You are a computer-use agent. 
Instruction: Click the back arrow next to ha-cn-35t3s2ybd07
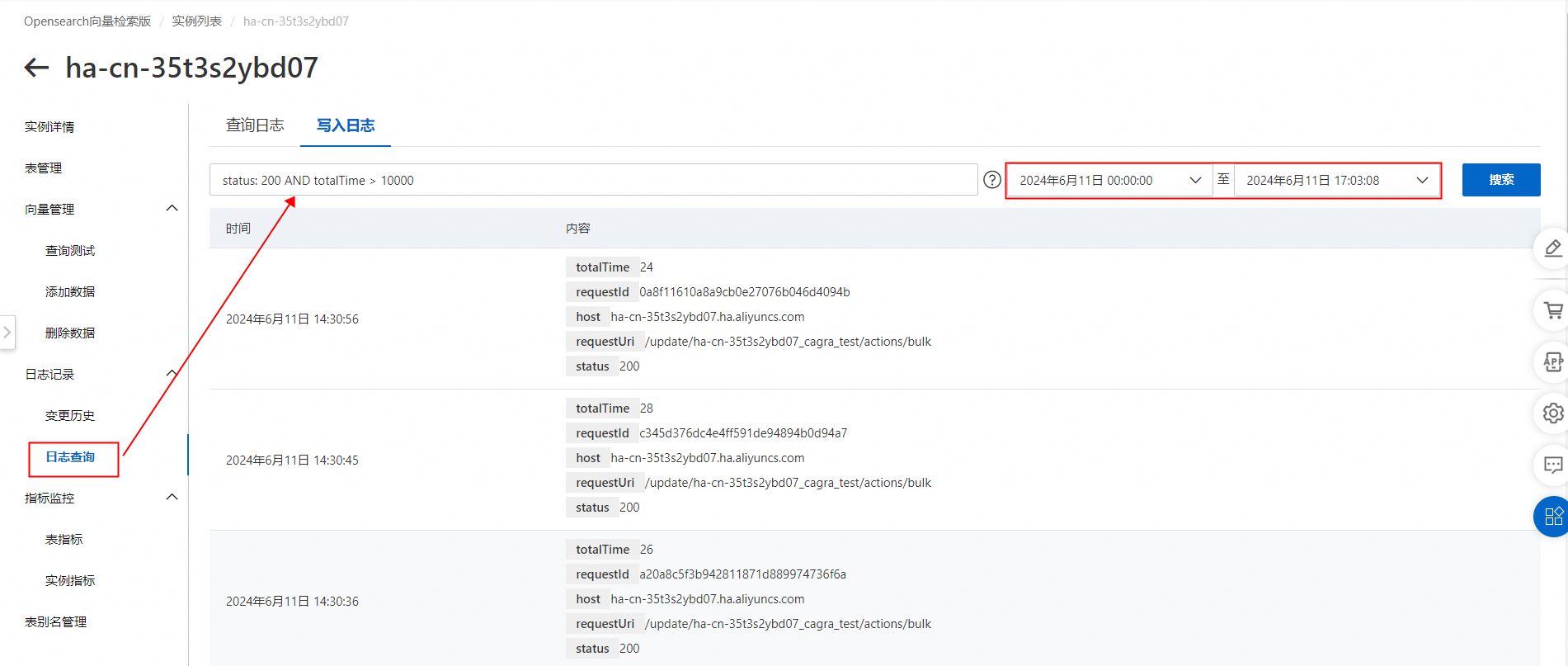coord(36,68)
